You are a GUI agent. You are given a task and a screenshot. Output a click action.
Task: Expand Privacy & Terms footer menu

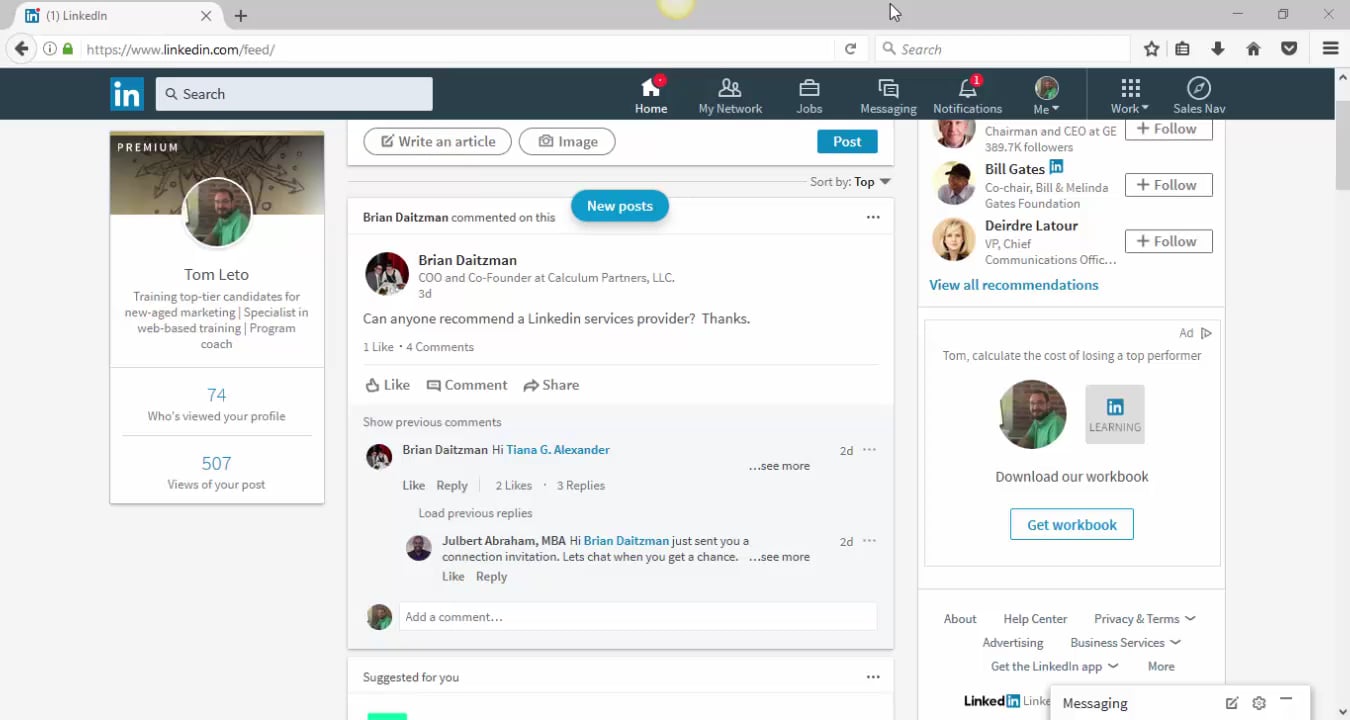point(1144,619)
